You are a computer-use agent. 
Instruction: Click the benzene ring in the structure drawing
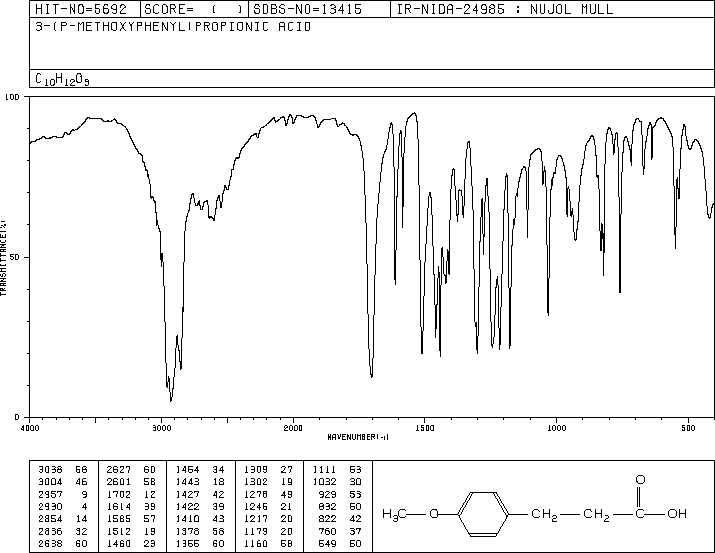pos(483,514)
